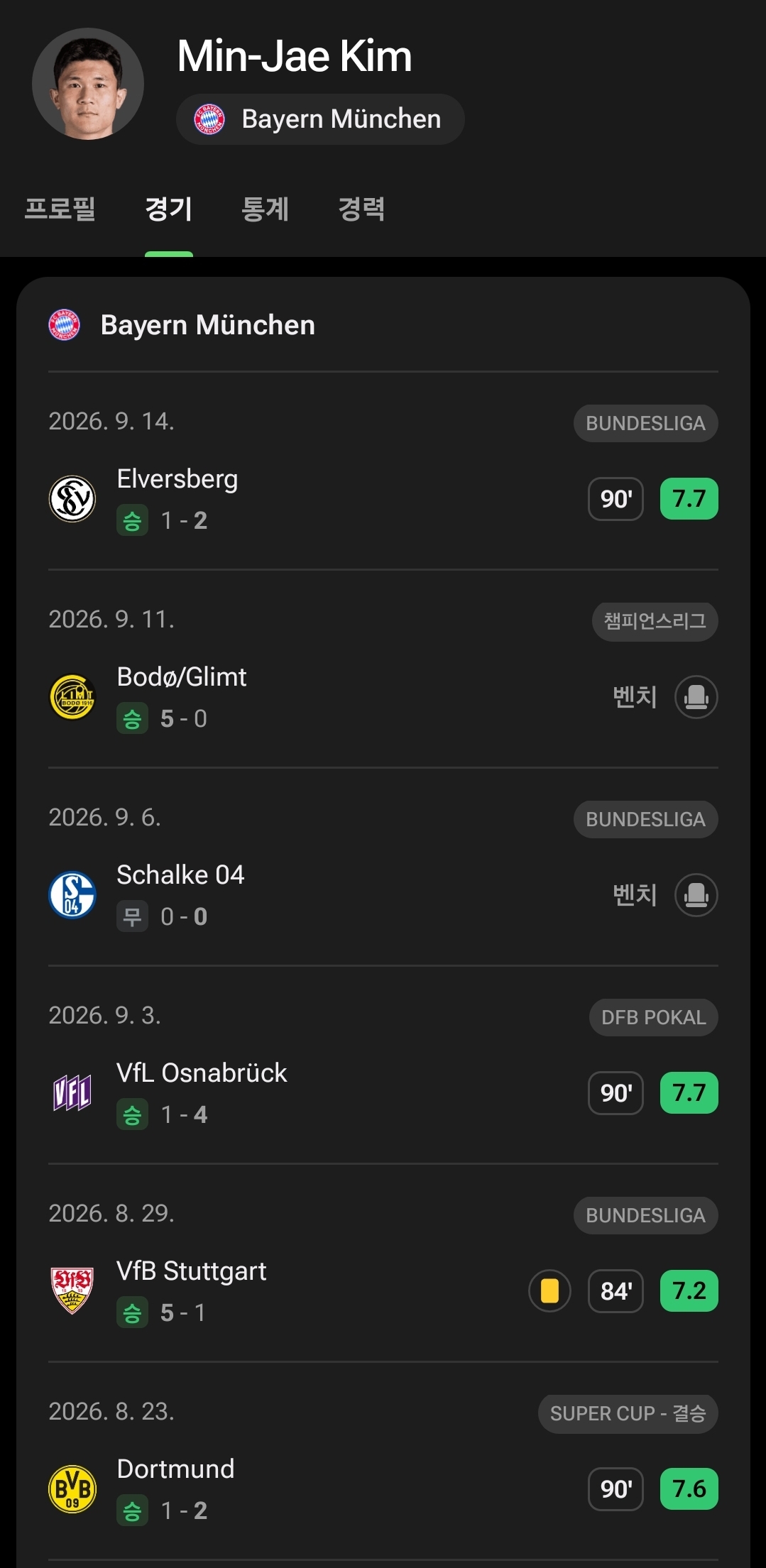This screenshot has width=766, height=1568.
Task: Click the Elversberg club logo
Action: 72,499
